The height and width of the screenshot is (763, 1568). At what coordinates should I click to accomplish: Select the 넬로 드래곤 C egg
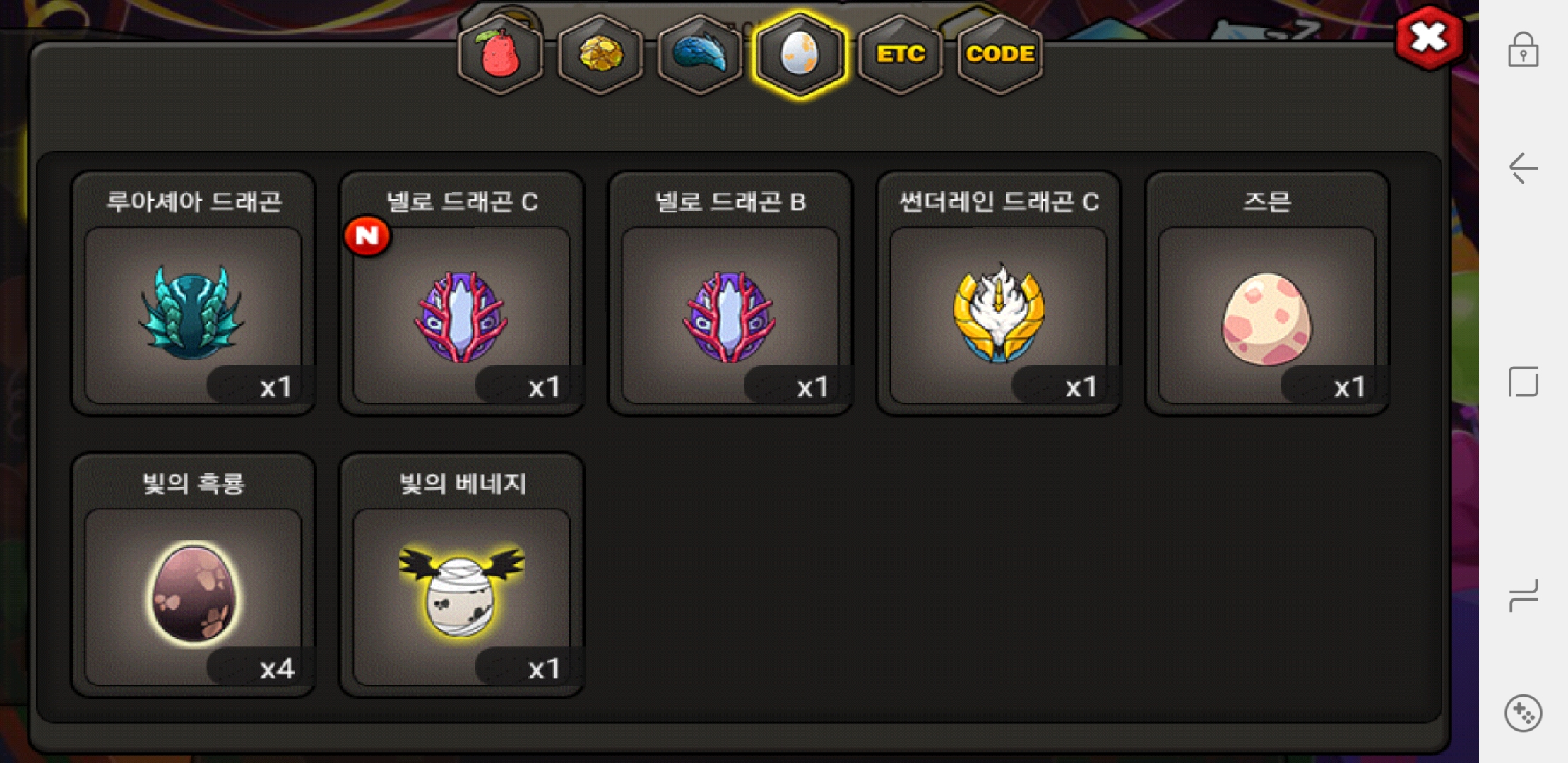click(x=461, y=293)
